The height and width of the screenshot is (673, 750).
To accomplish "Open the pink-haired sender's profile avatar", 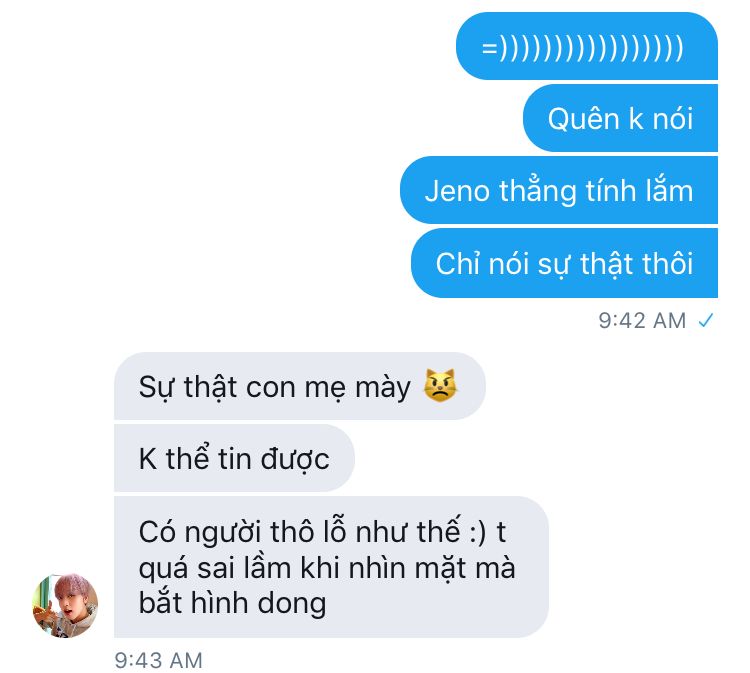I will pos(65,606).
